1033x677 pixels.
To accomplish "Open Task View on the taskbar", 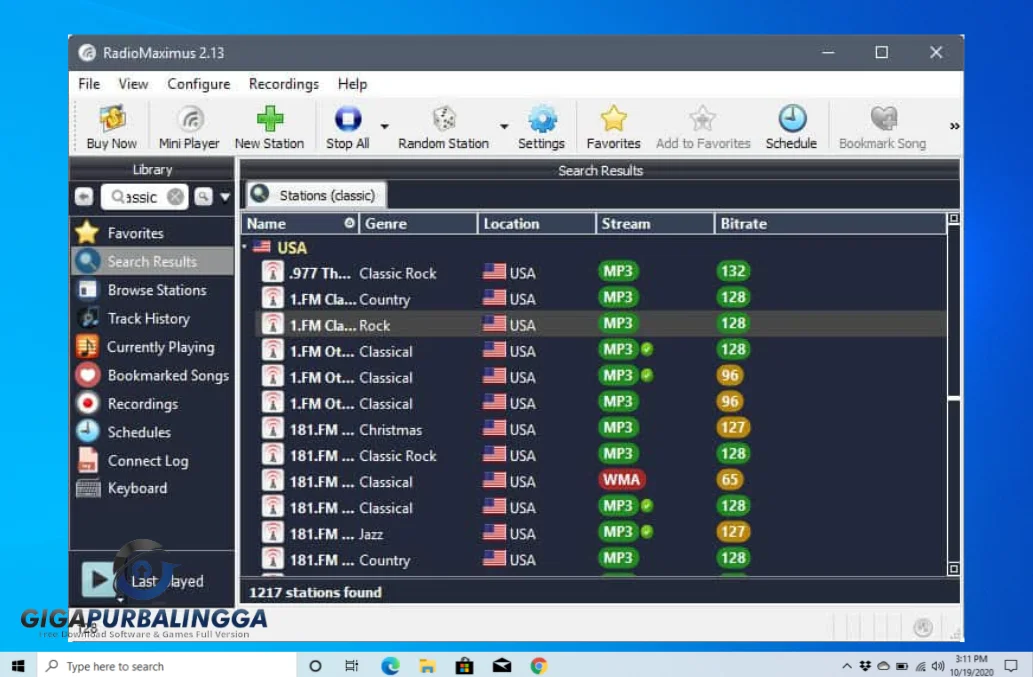I will coord(352,666).
